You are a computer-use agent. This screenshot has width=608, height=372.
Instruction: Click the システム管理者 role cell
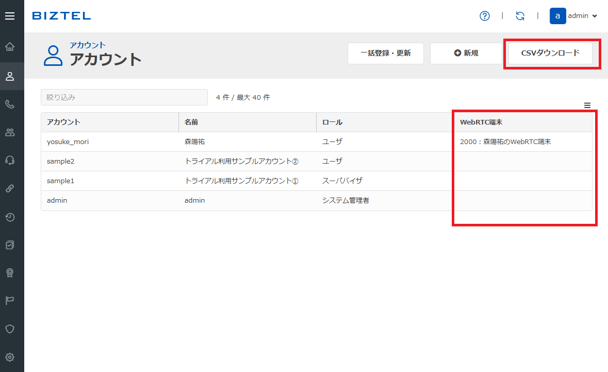coord(385,201)
